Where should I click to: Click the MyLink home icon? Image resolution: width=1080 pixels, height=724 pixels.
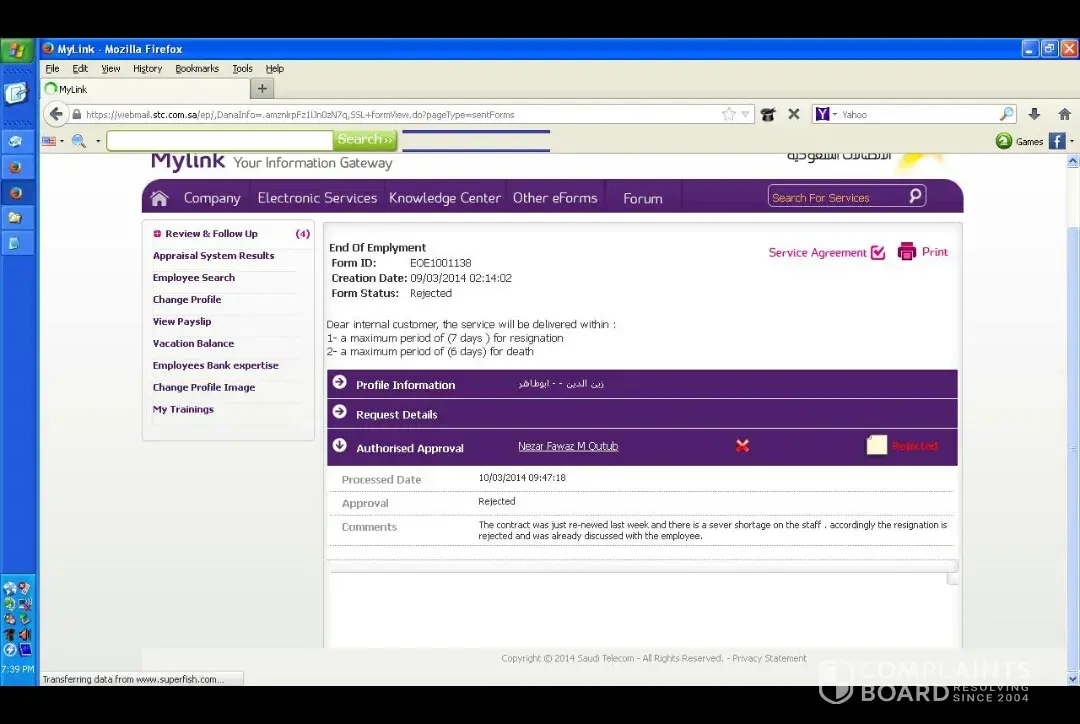(159, 198)
